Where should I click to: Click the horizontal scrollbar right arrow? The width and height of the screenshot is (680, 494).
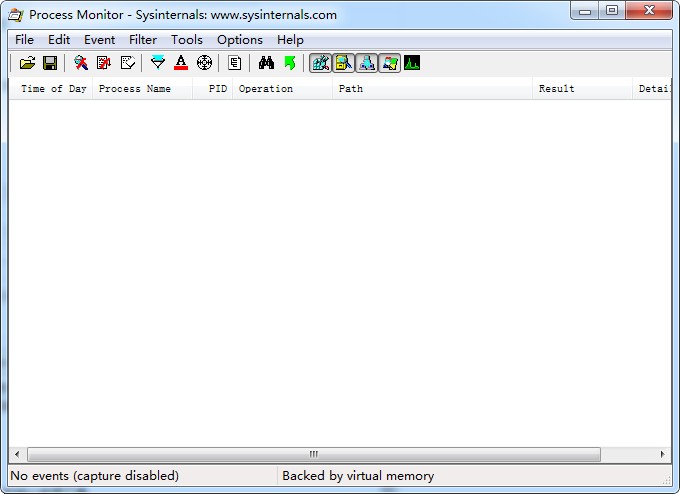point(662,454)
